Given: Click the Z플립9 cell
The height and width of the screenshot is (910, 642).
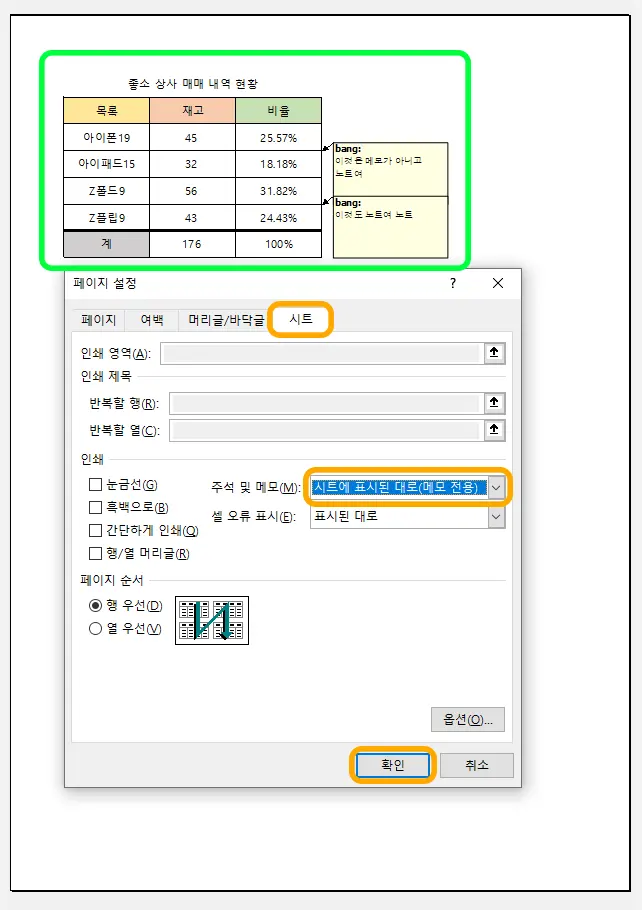Looking at the screenshot, I should coord(107,218).
